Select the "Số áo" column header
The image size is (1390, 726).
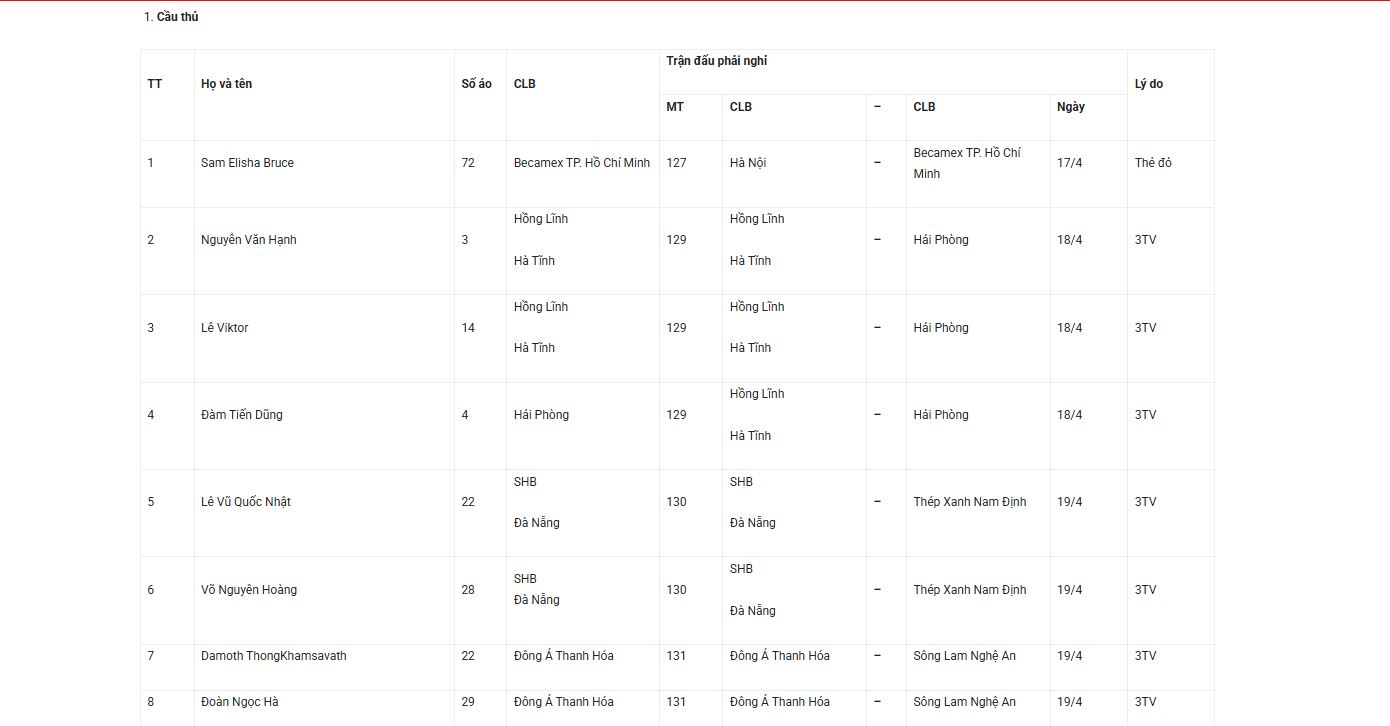pos(477,84)
